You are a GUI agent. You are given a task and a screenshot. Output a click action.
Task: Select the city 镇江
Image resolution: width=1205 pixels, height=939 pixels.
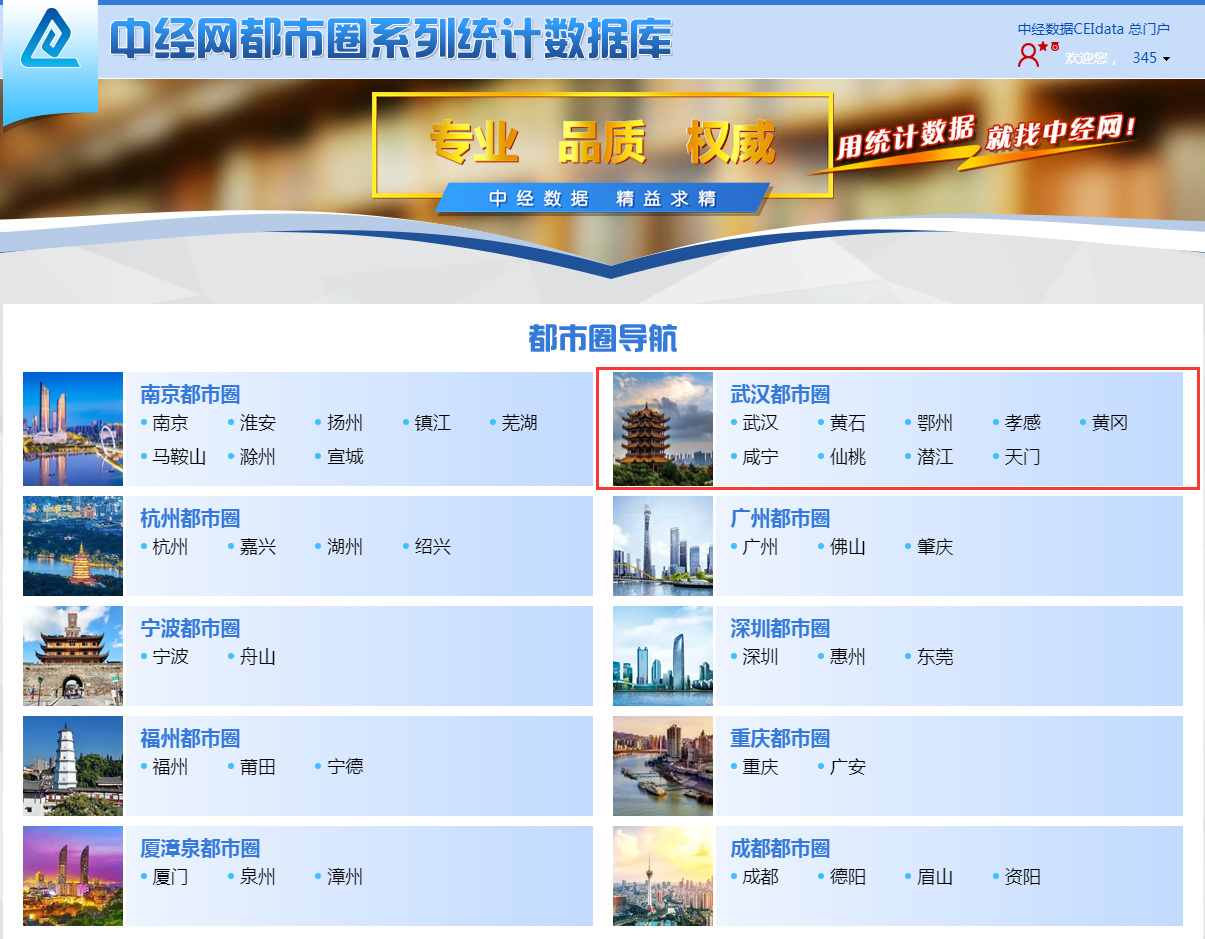[x=433, y=423]
